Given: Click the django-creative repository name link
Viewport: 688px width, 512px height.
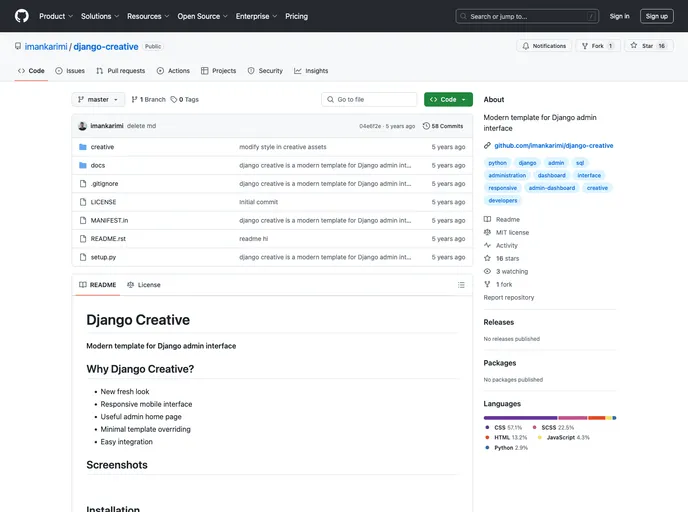Looking at the screenshot, I should click(106, 47).
